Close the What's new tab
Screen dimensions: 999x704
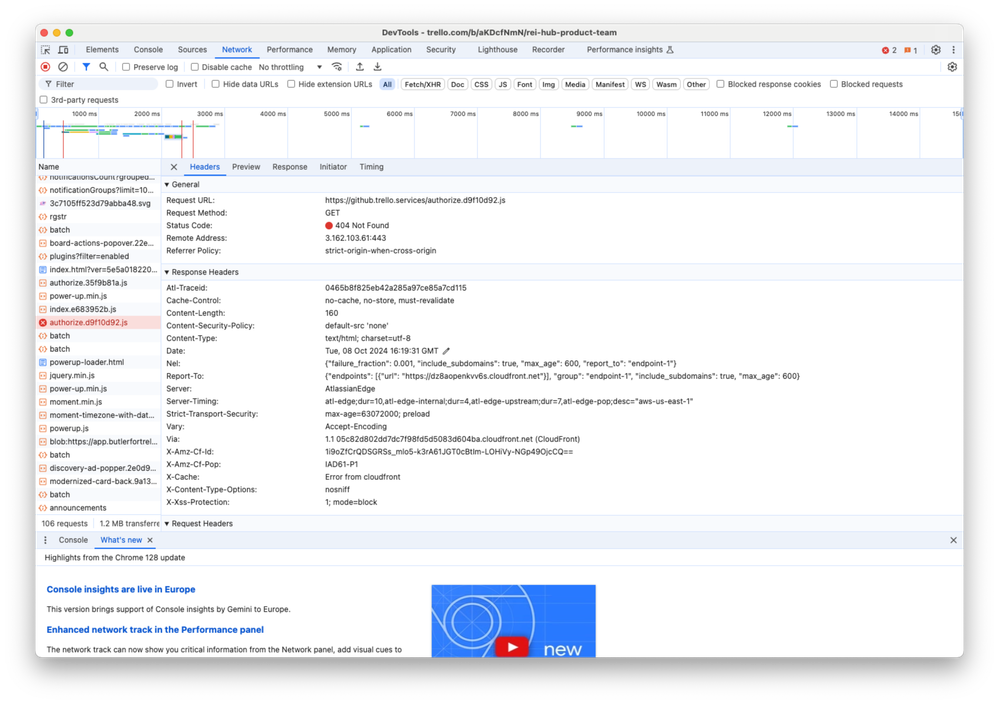(150, 540)
